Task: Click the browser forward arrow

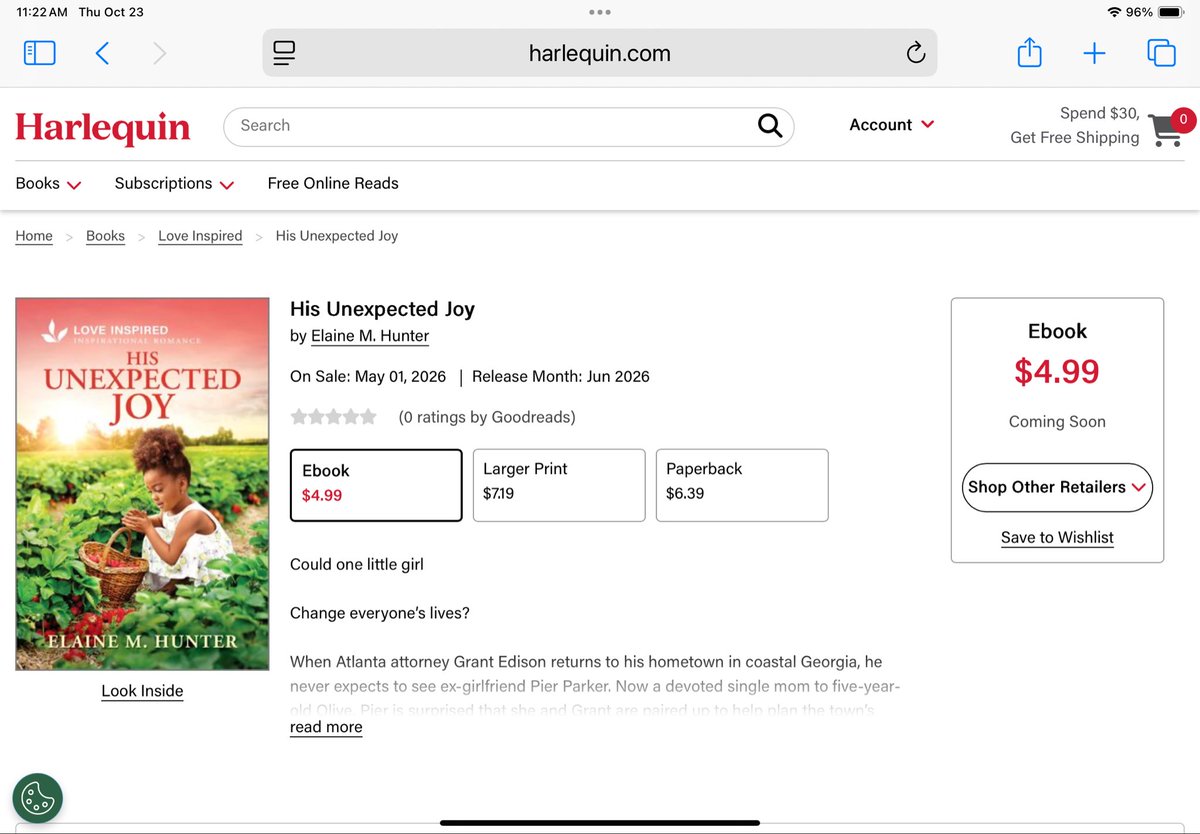Action: [x=159, y=53]
